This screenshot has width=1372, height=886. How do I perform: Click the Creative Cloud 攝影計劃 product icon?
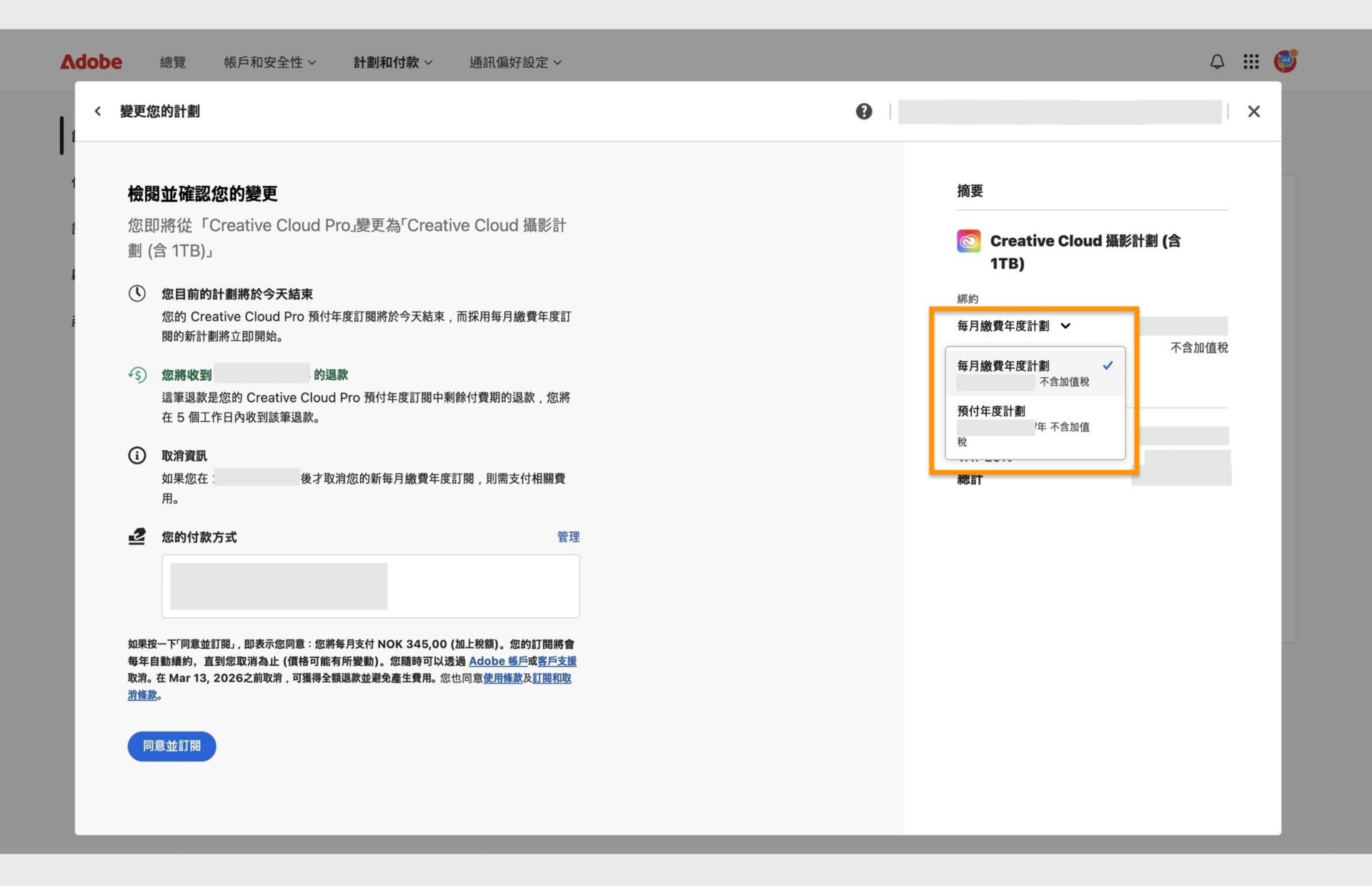point(968,241)
